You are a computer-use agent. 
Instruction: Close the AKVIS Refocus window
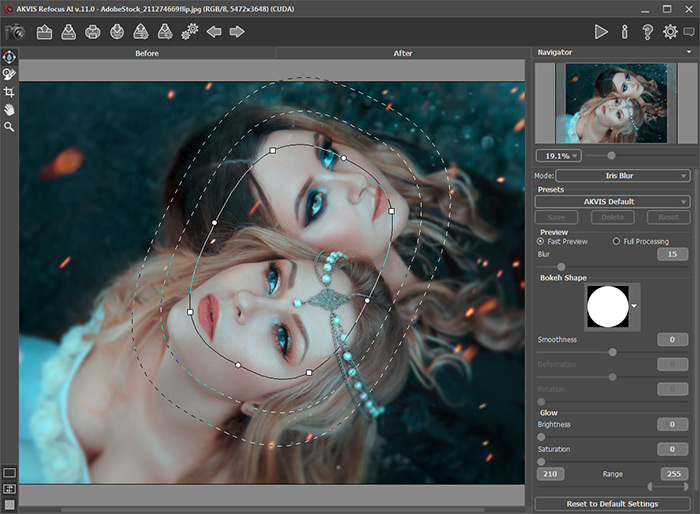[689, 9]
